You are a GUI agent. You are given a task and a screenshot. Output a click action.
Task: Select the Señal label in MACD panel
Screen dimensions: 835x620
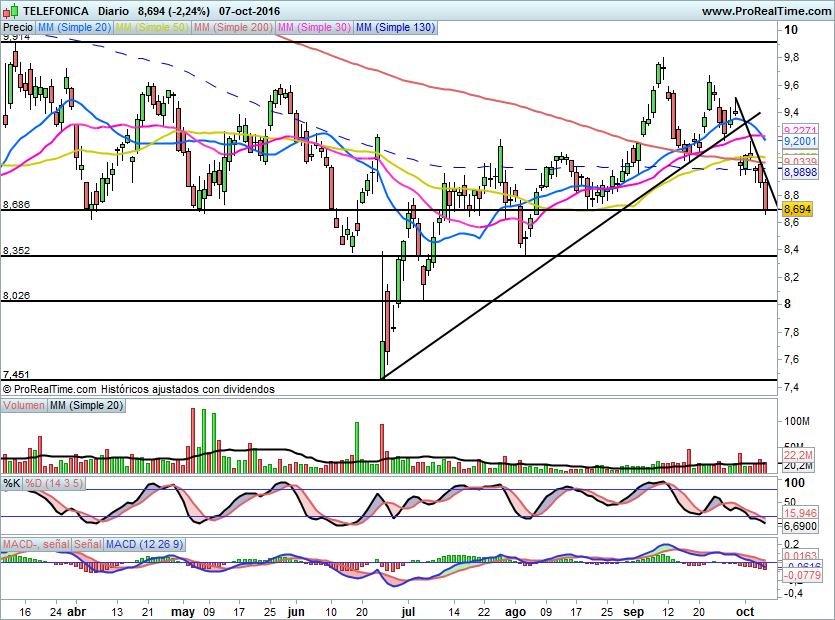point(87,544)
